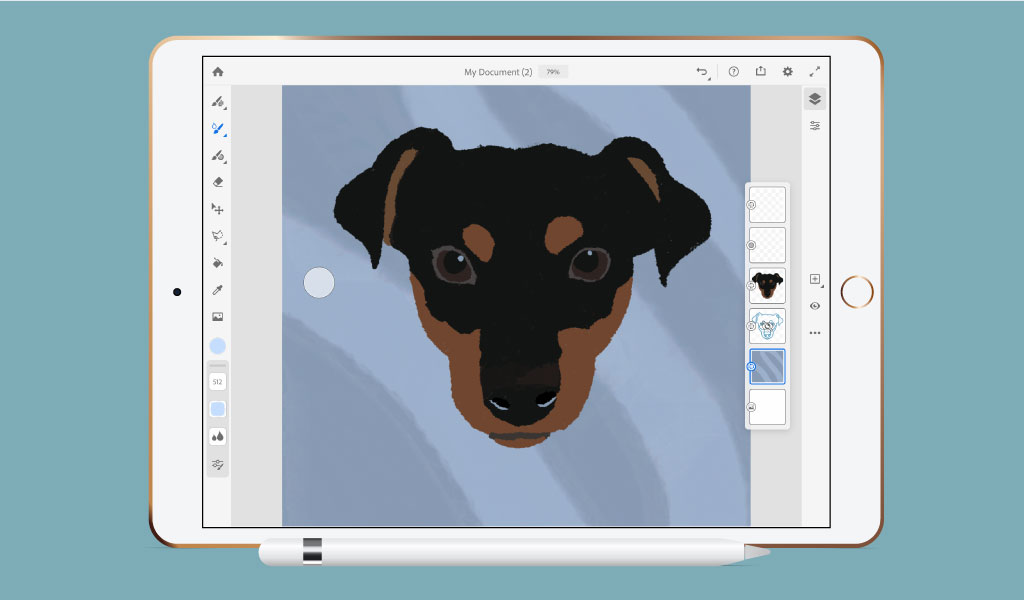This screenshot has height=600, width=1024.
Task: Select the Pixel Brush tool
Action: tap(218, 104)
